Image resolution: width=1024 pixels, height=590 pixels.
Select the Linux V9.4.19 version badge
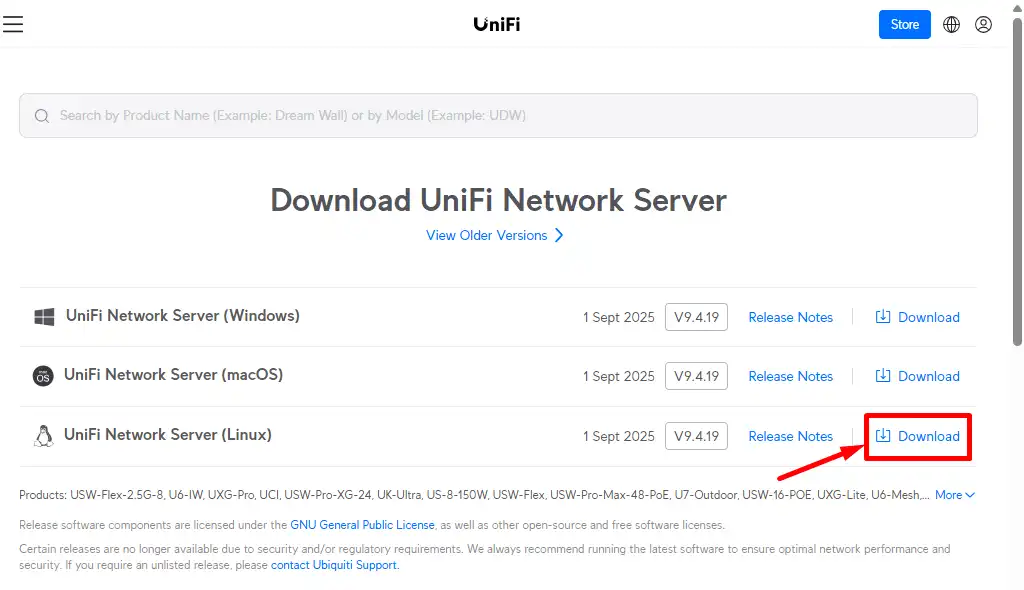point(696,436)
